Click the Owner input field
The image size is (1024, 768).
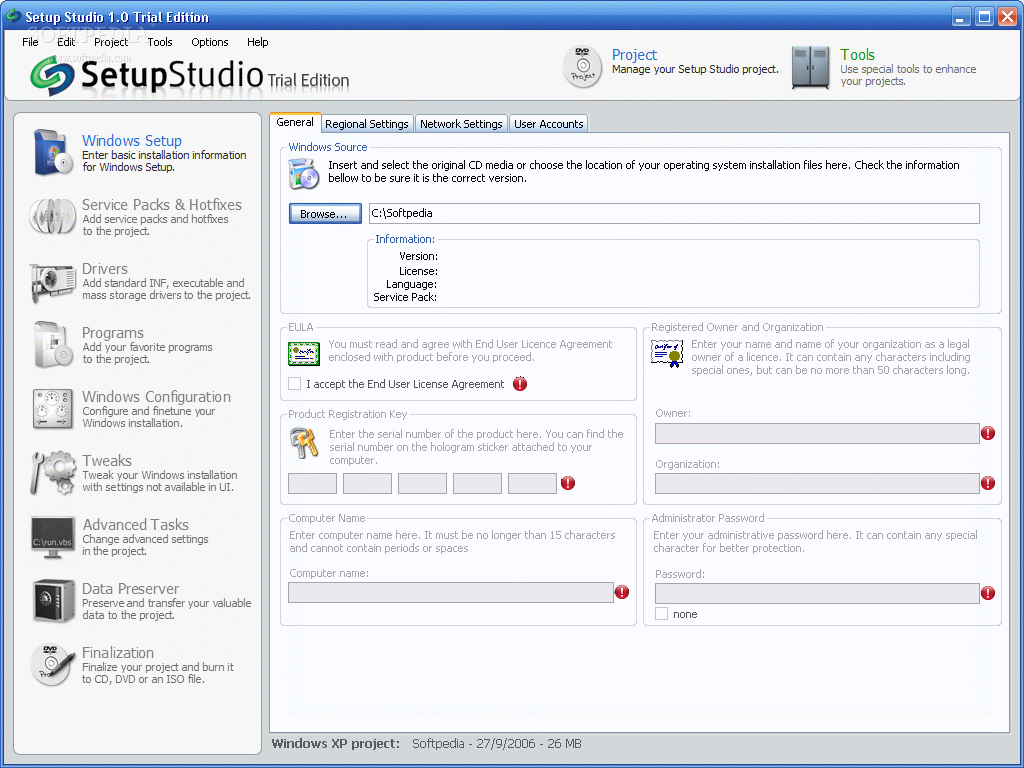(817, 433)
